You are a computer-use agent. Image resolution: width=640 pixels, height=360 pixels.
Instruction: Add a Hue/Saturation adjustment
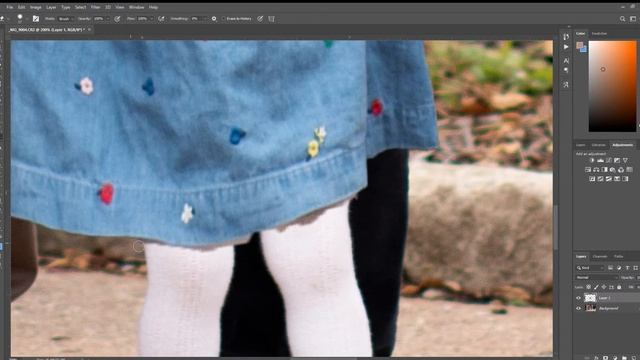588,169
